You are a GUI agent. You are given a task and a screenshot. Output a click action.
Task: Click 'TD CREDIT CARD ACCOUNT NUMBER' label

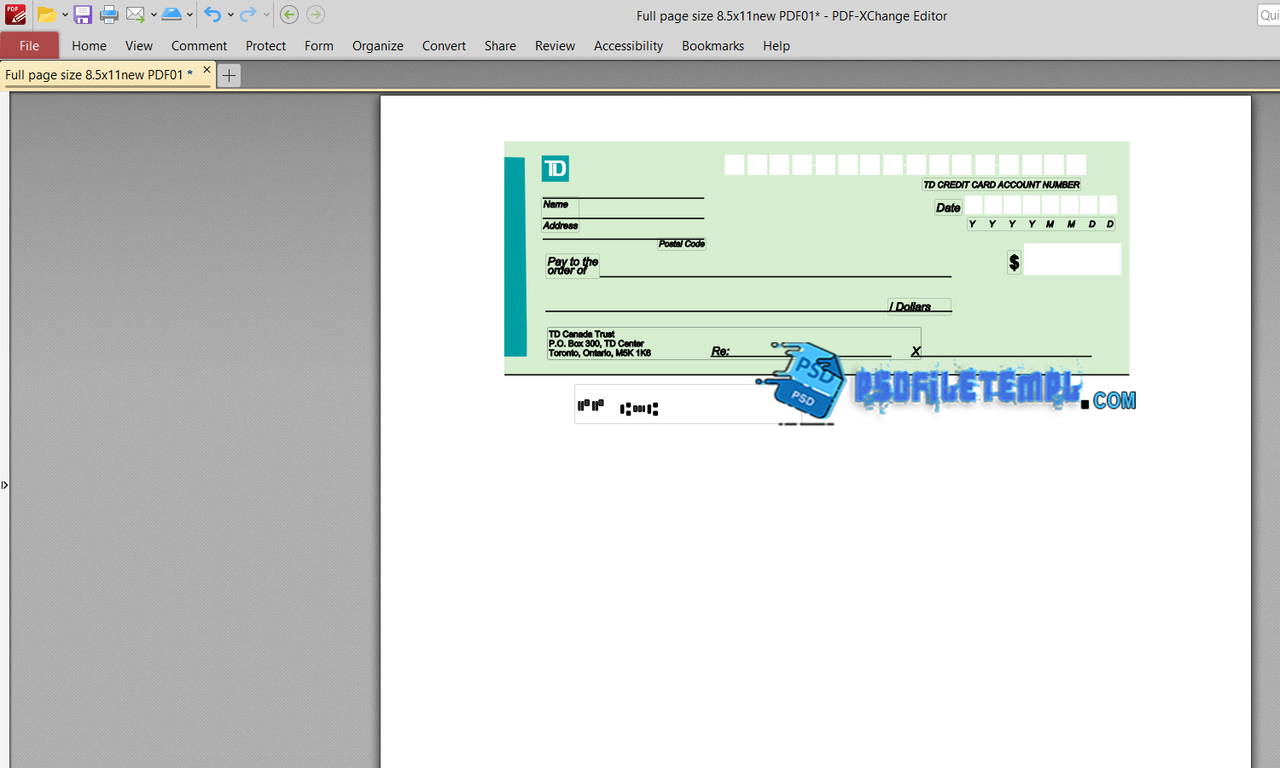(x=1001, y=185)
